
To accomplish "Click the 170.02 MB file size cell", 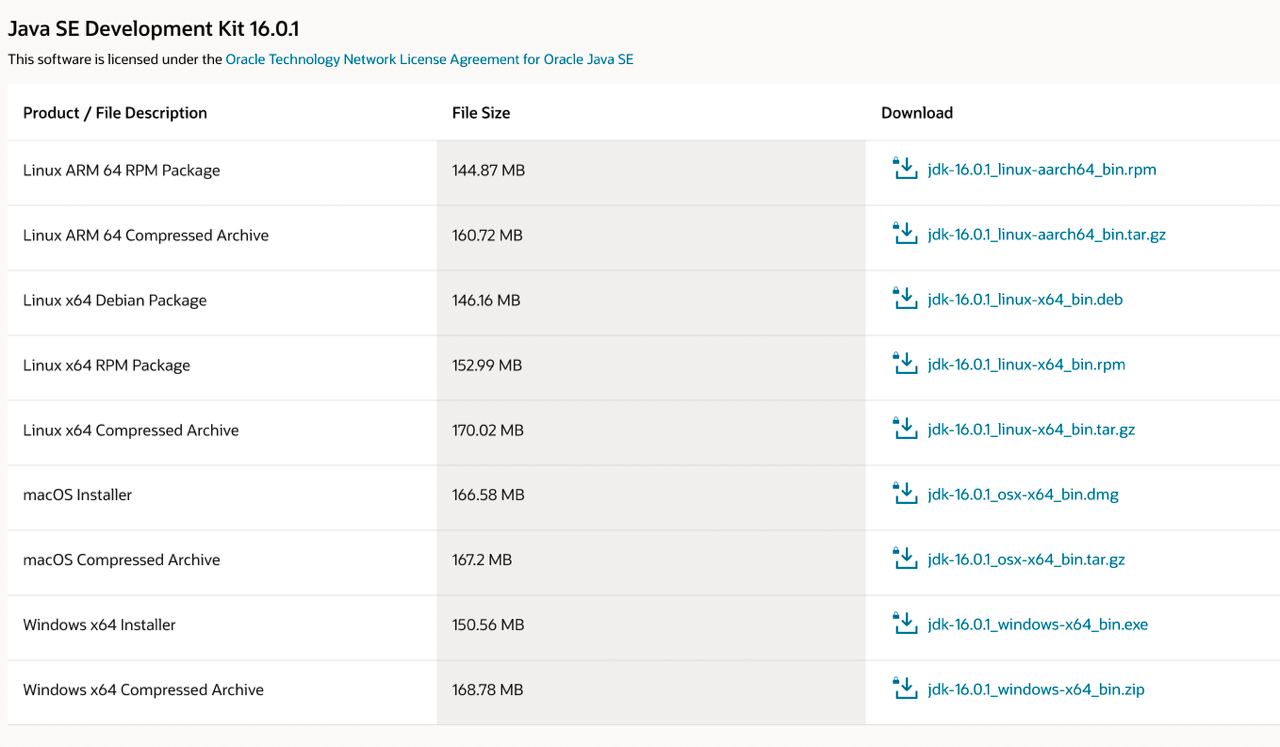I will point(651,430).
